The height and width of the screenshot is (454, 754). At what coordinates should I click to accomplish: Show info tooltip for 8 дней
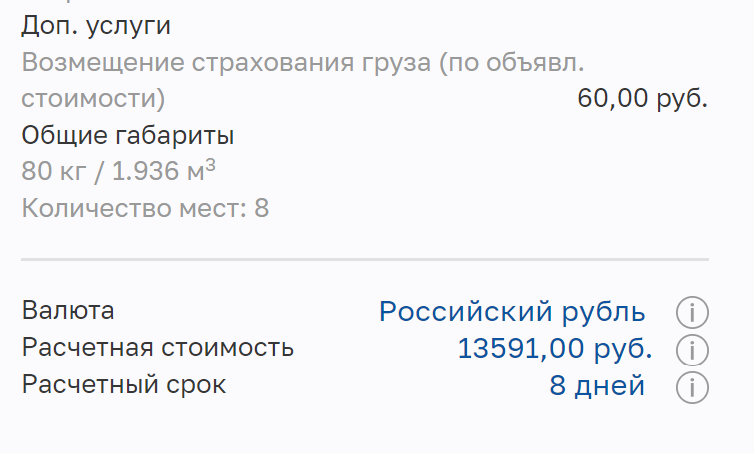click(x=692, y=387)
